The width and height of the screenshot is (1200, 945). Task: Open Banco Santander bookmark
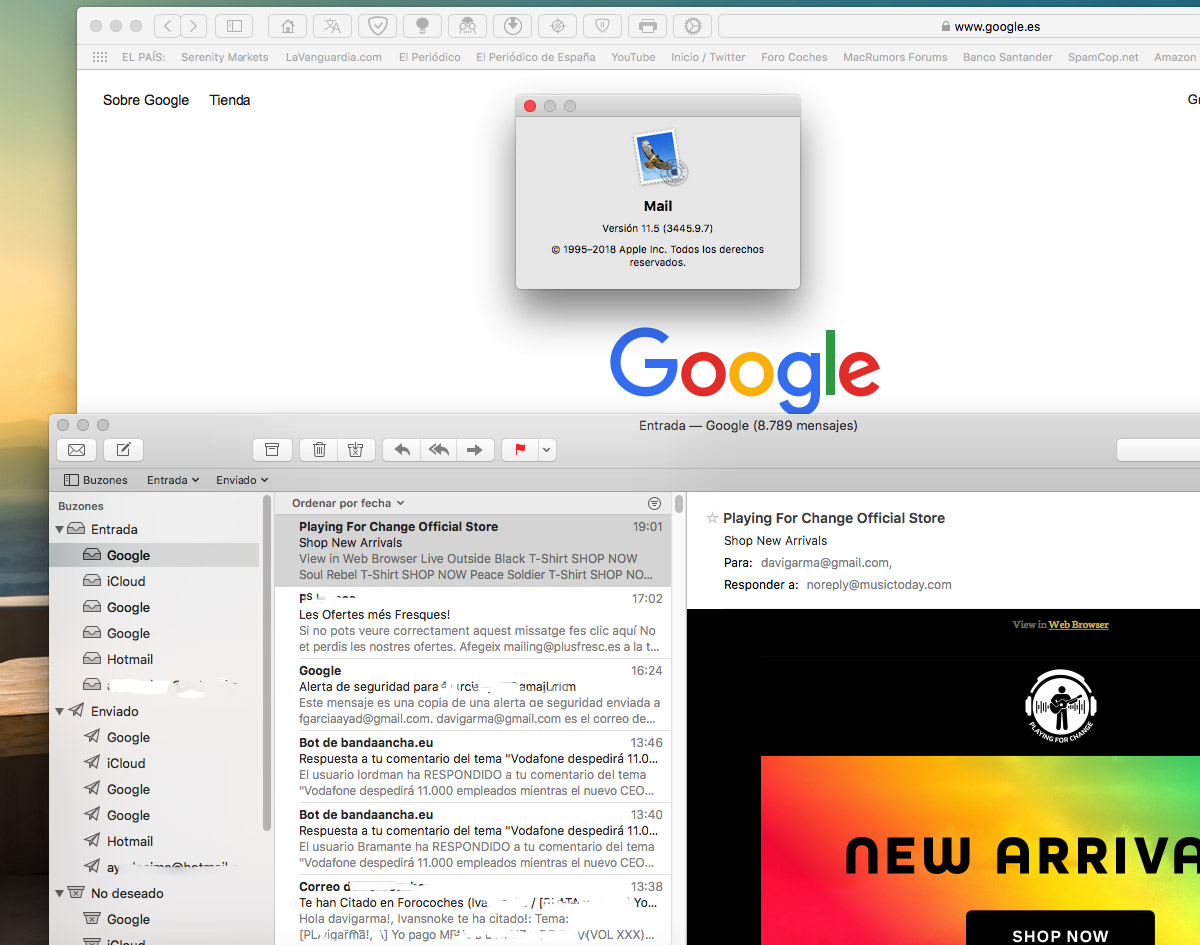(x=1008, y=57)
